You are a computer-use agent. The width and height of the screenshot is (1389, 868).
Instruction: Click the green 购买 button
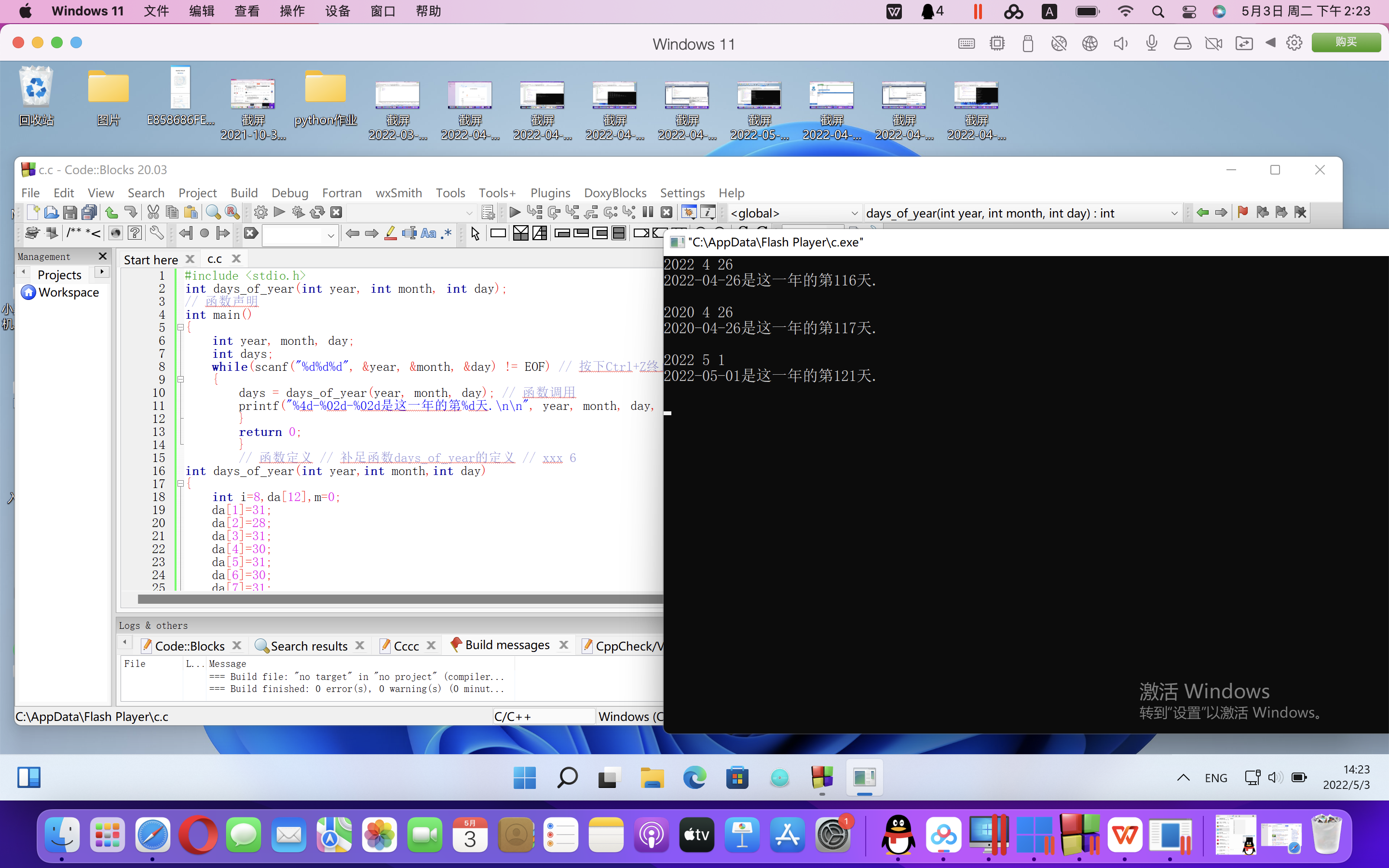(1346, 42)
